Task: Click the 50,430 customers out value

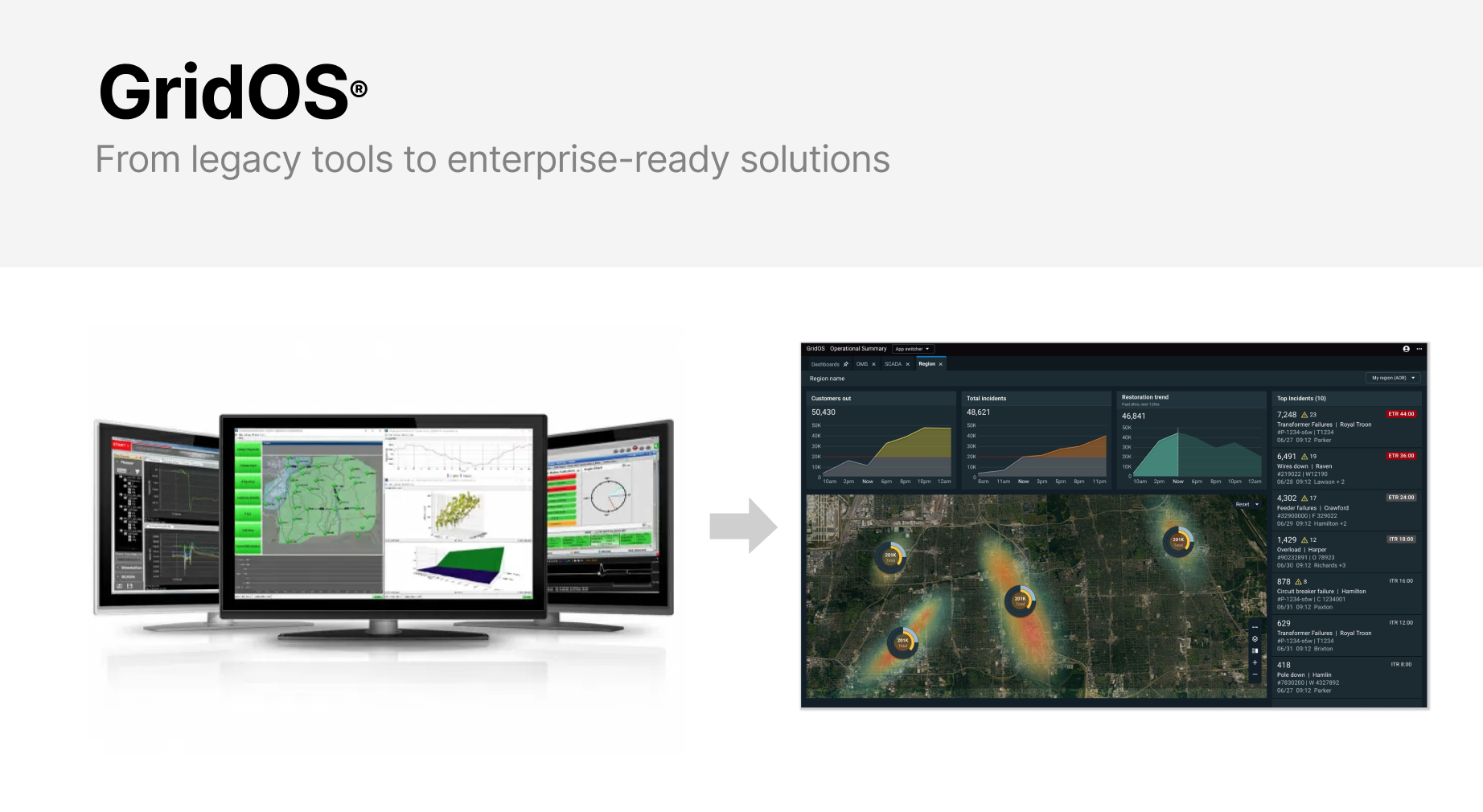Action: point(824,412)
